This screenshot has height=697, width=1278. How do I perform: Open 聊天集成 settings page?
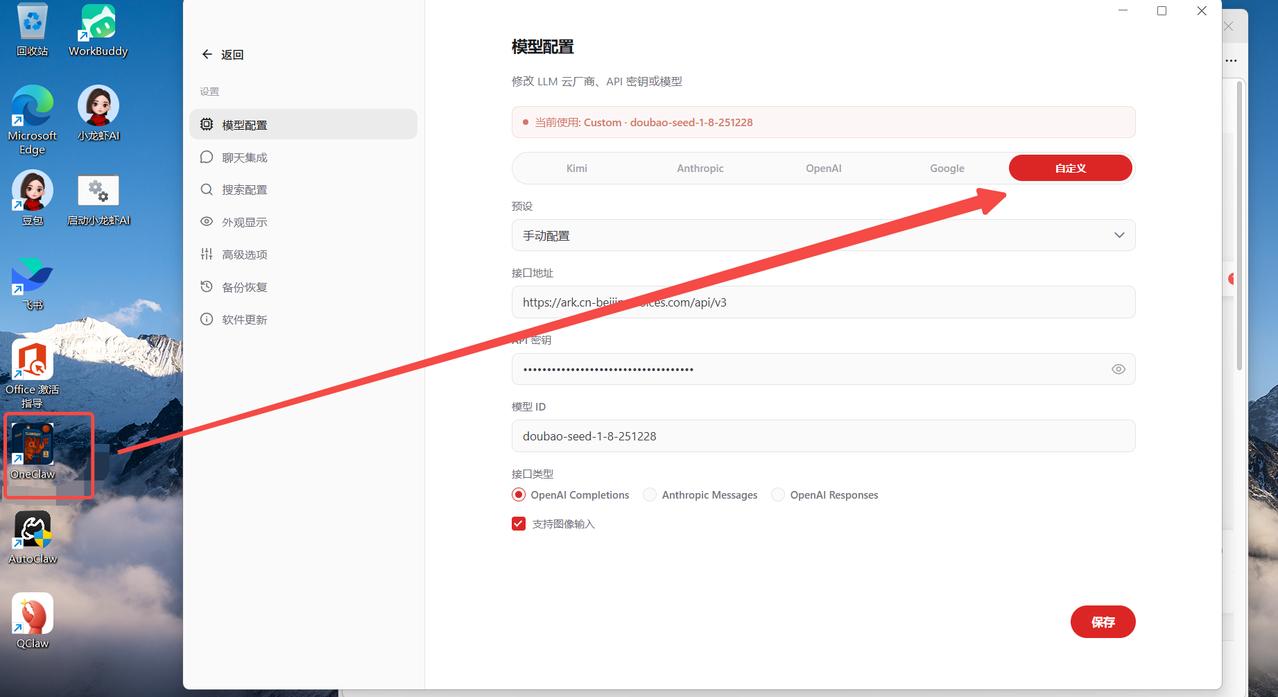pyautogui.click(x=303, y=157)
